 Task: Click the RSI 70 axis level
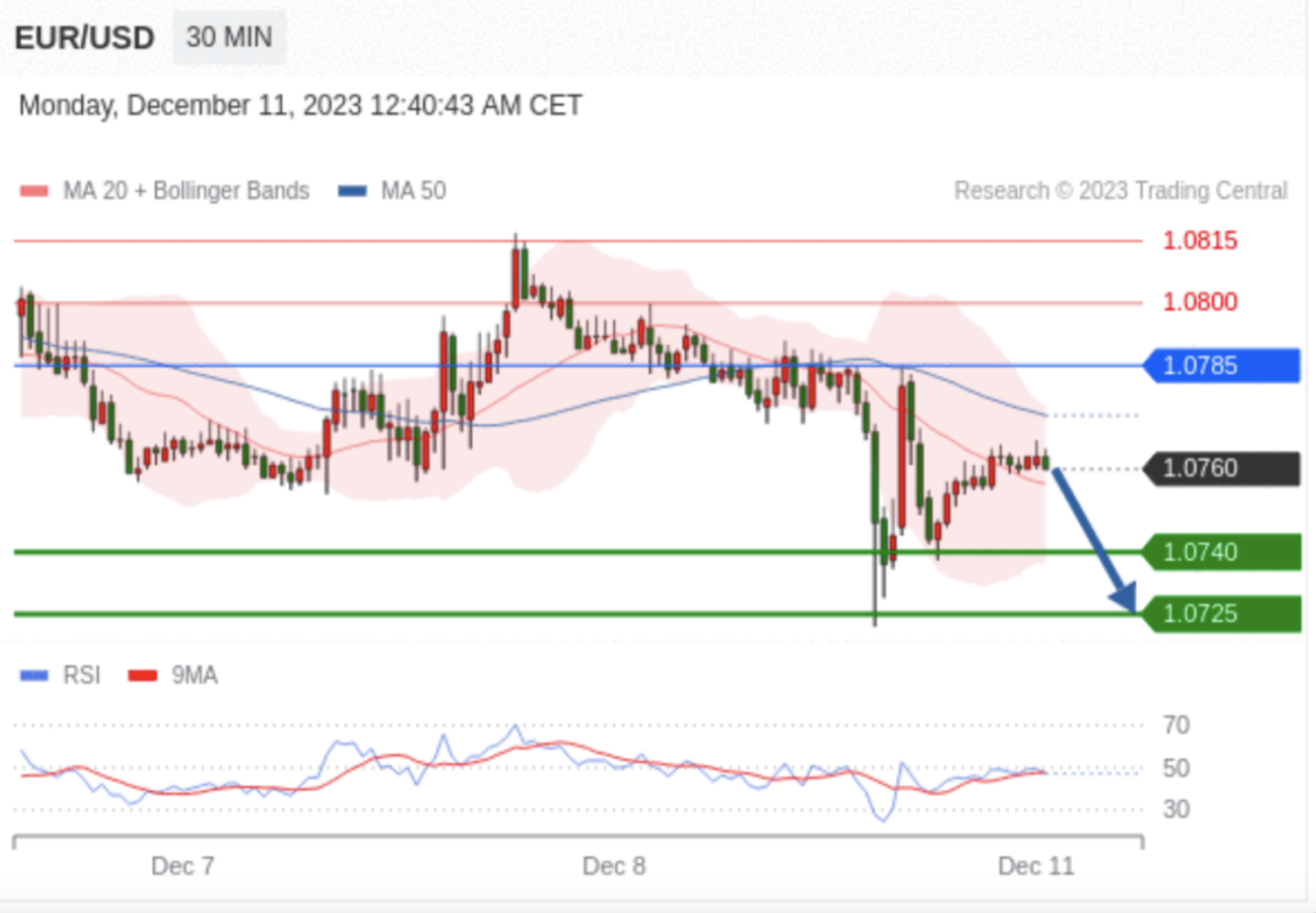pos(1177,726)
